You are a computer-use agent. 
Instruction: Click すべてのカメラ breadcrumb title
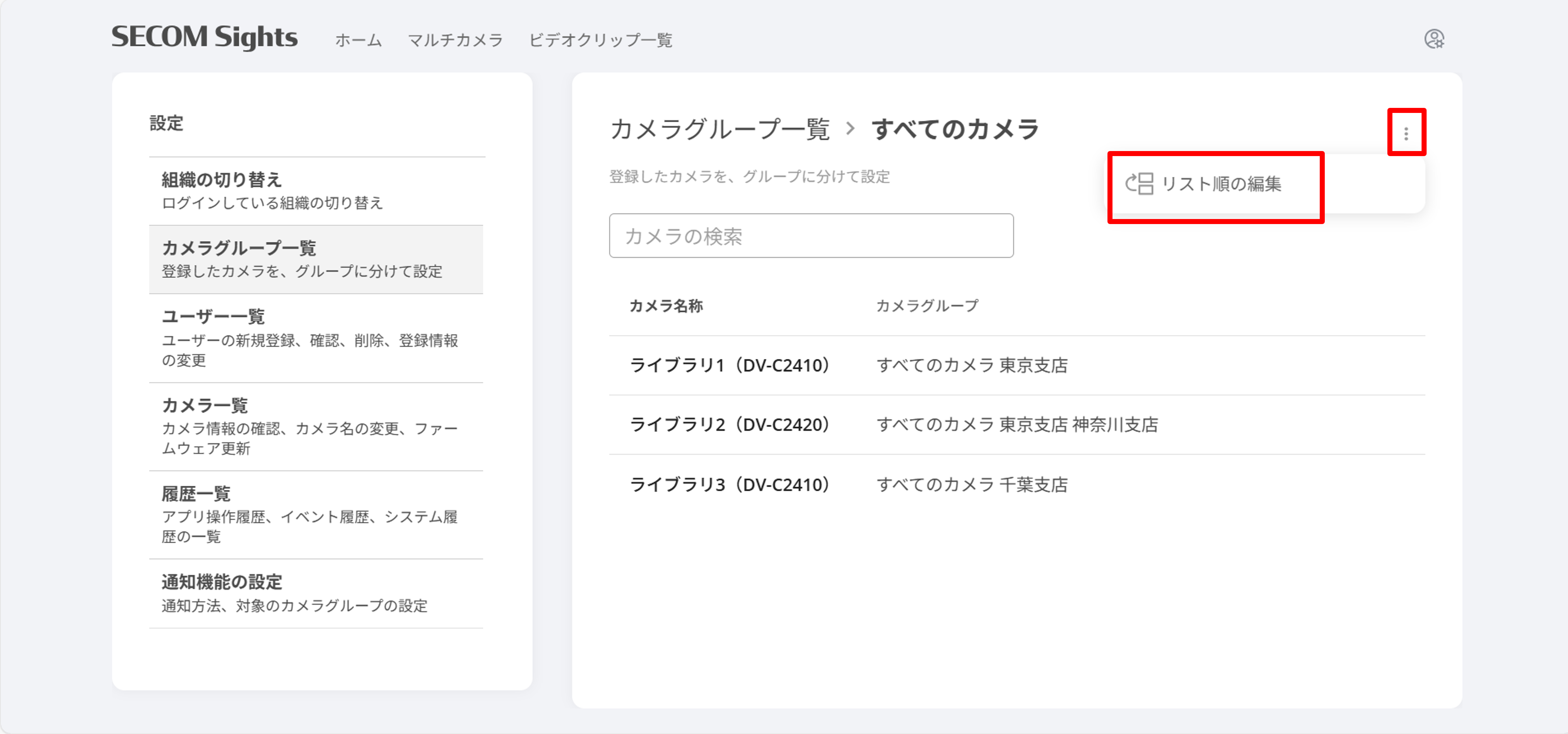(956, 129)
